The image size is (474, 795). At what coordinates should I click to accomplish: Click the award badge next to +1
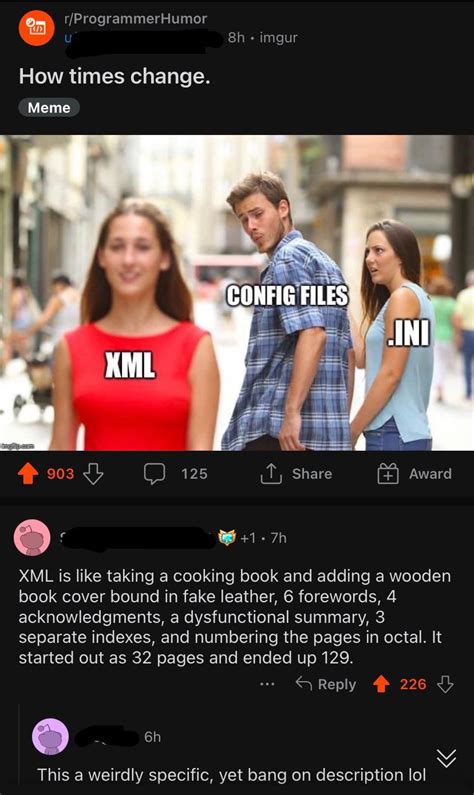point(227,537)
